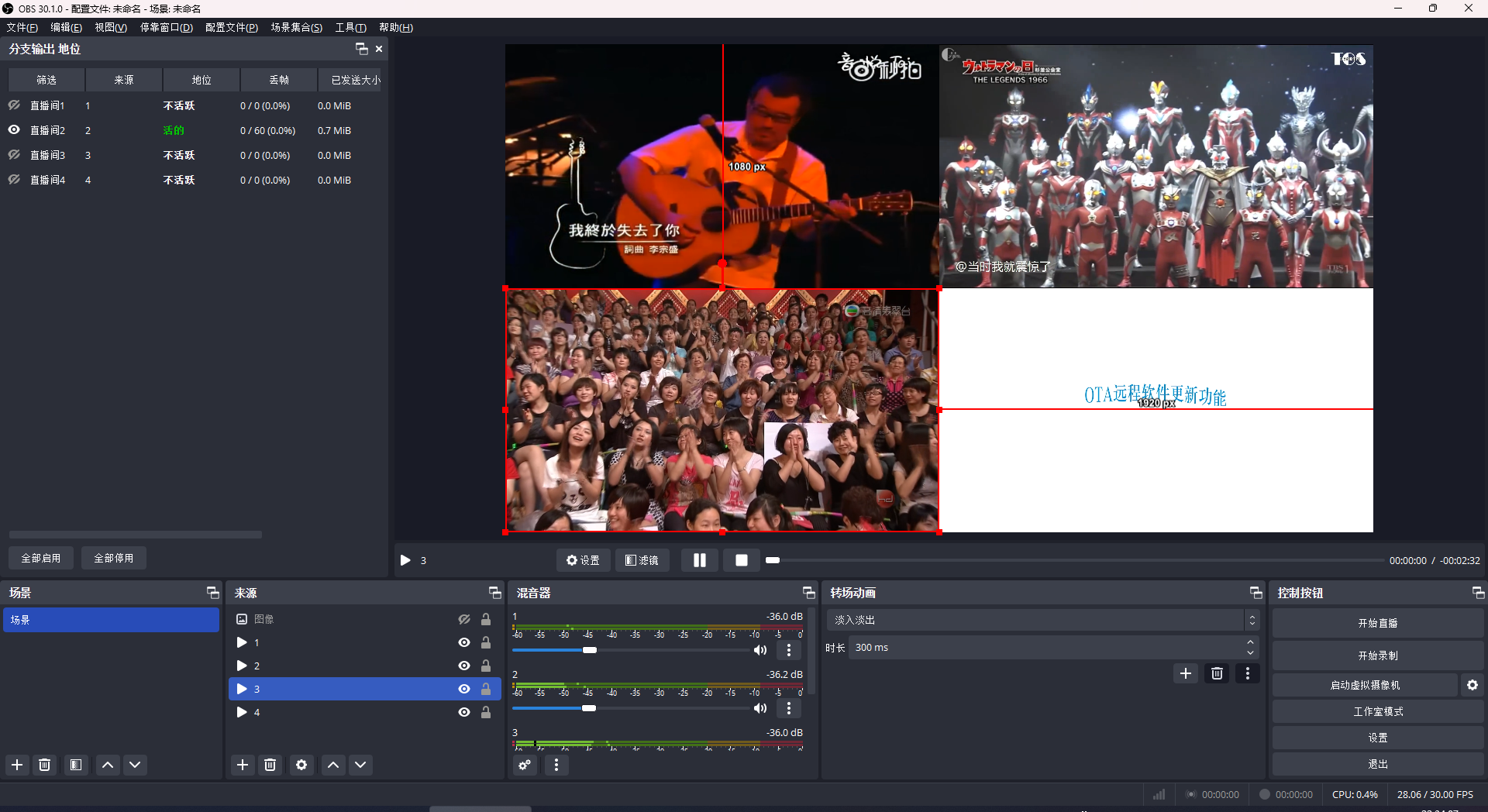Open the 工具 menu
Screen dimensions: 1488x812
350,27
